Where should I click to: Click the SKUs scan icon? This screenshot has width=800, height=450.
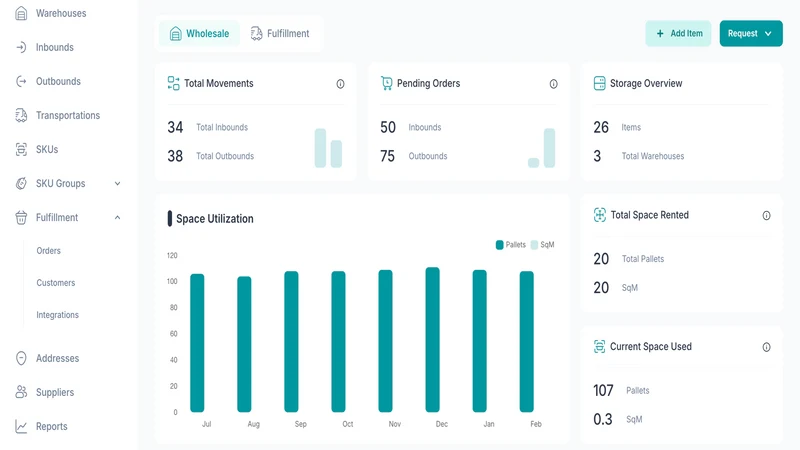[21, 149]
